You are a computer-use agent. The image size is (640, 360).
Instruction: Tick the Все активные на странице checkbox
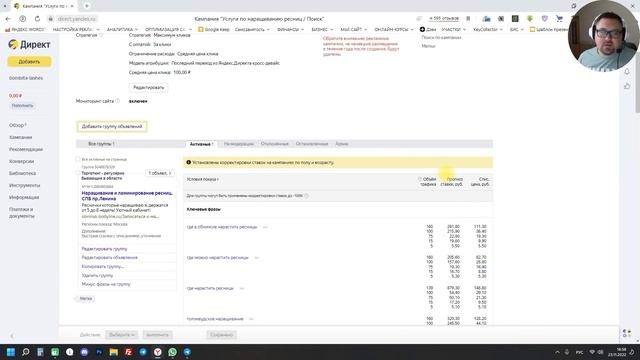pyautogui.click(x=78, y=159)
